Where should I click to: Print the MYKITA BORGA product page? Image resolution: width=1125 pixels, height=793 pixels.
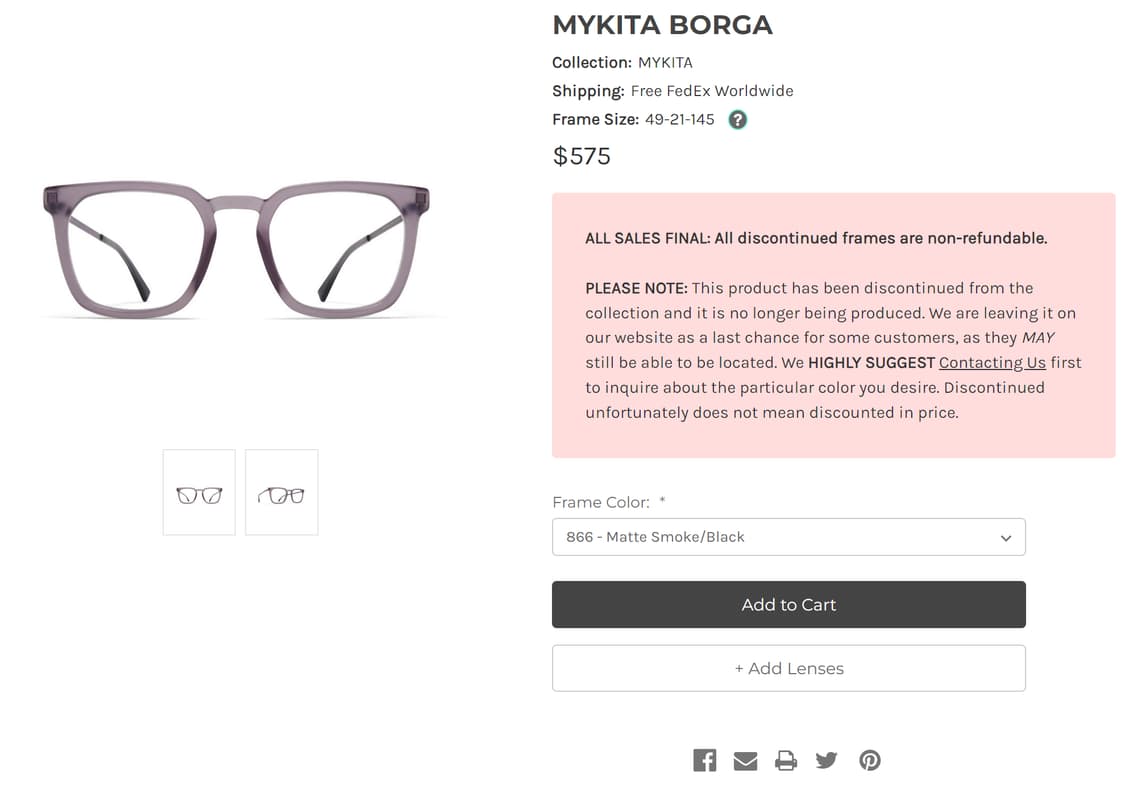coord(786,760)
